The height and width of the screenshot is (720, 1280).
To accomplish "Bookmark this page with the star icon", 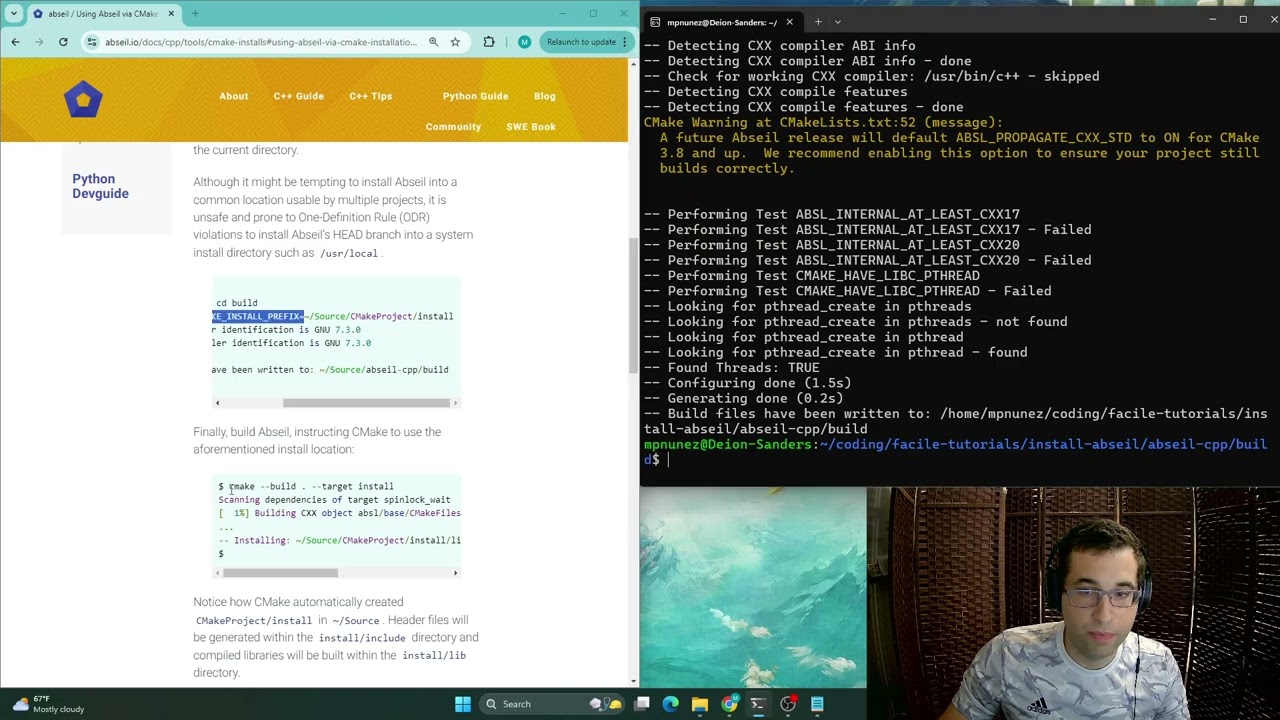I will pyautogui.click(x=455, y=42).
